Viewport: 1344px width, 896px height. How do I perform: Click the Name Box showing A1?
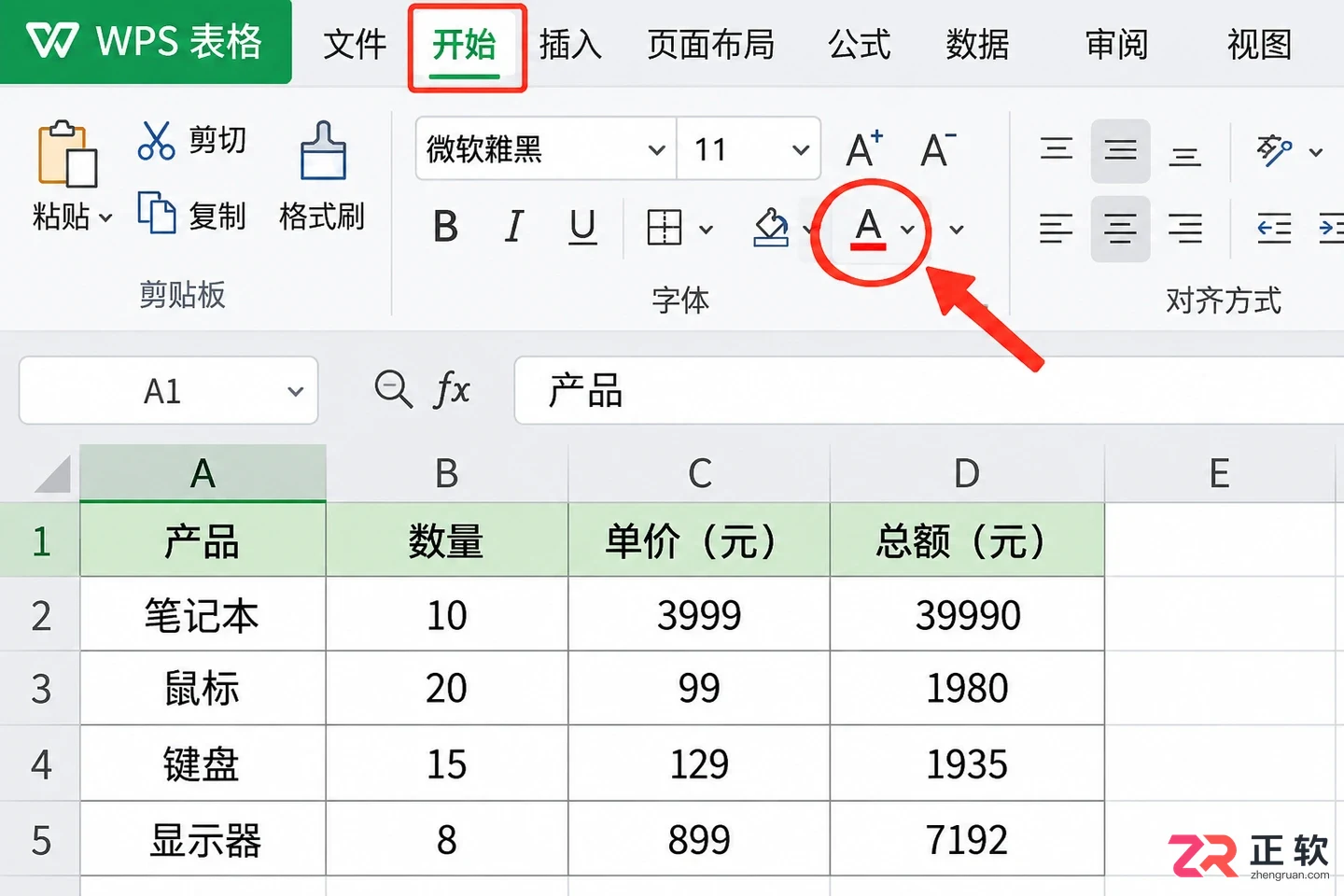coord(169,391)
